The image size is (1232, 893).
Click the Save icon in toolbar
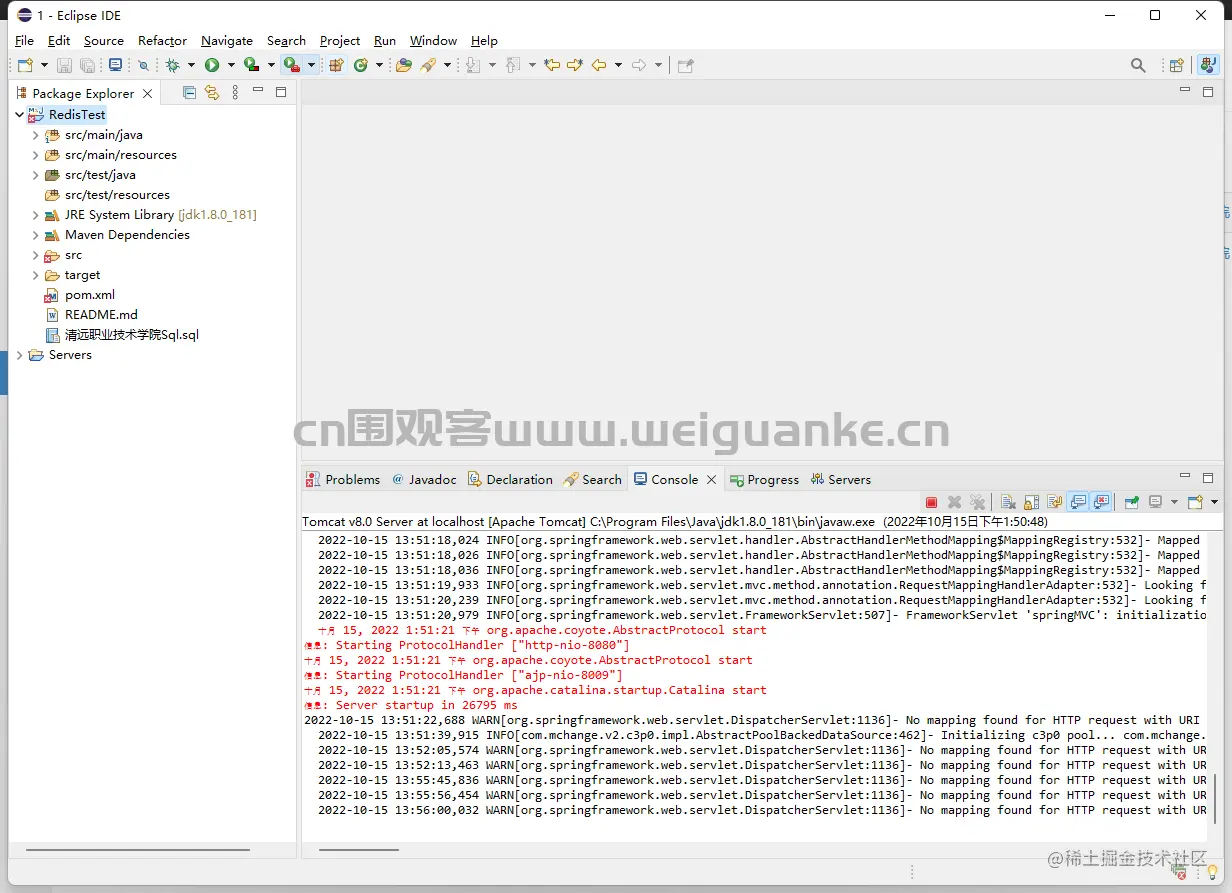coord(64,65)
